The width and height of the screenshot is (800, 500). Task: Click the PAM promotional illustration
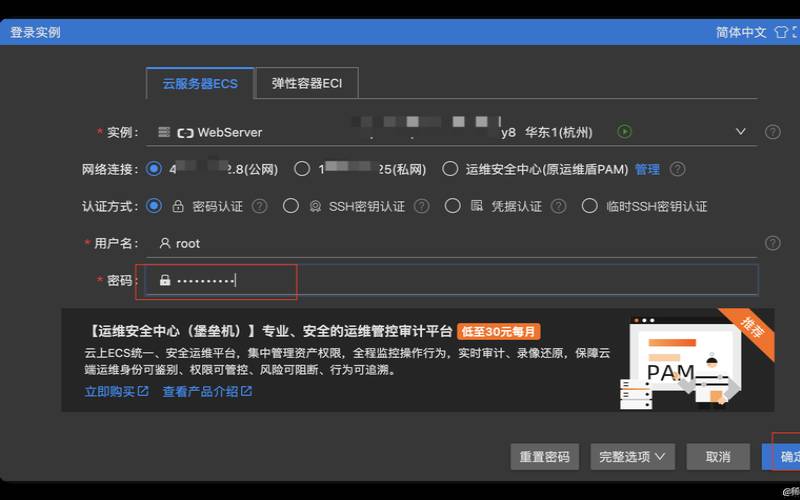681,364
